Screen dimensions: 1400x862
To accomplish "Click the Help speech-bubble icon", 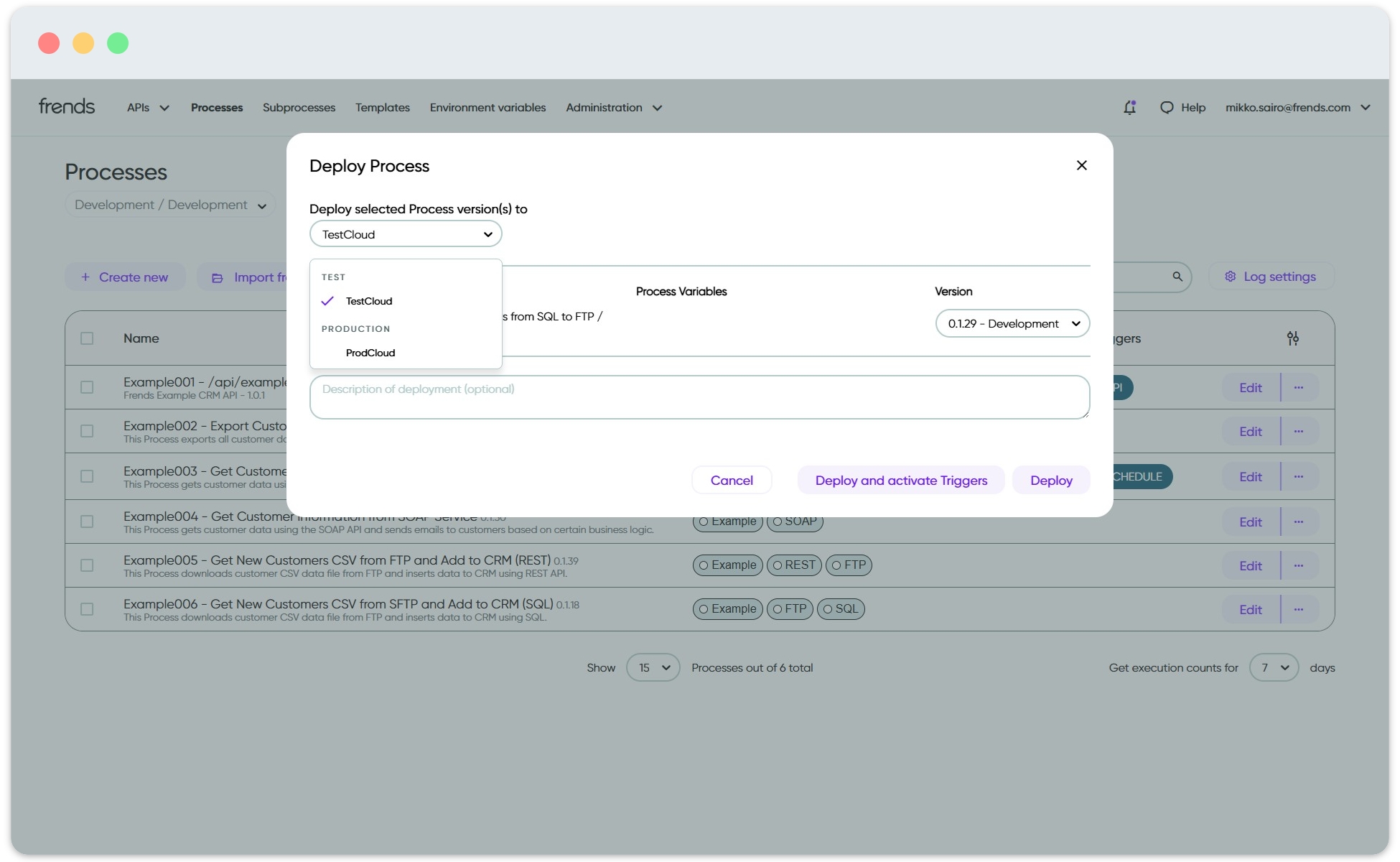I will (1167, 107).
